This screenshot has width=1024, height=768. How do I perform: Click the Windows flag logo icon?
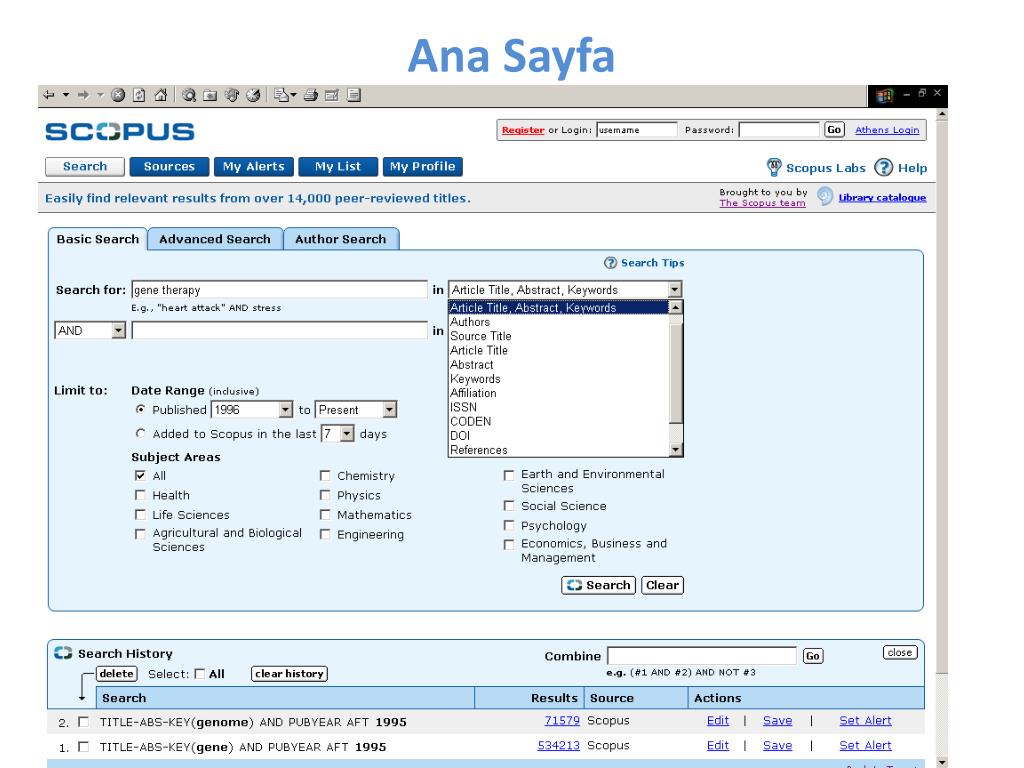point(885,97)
